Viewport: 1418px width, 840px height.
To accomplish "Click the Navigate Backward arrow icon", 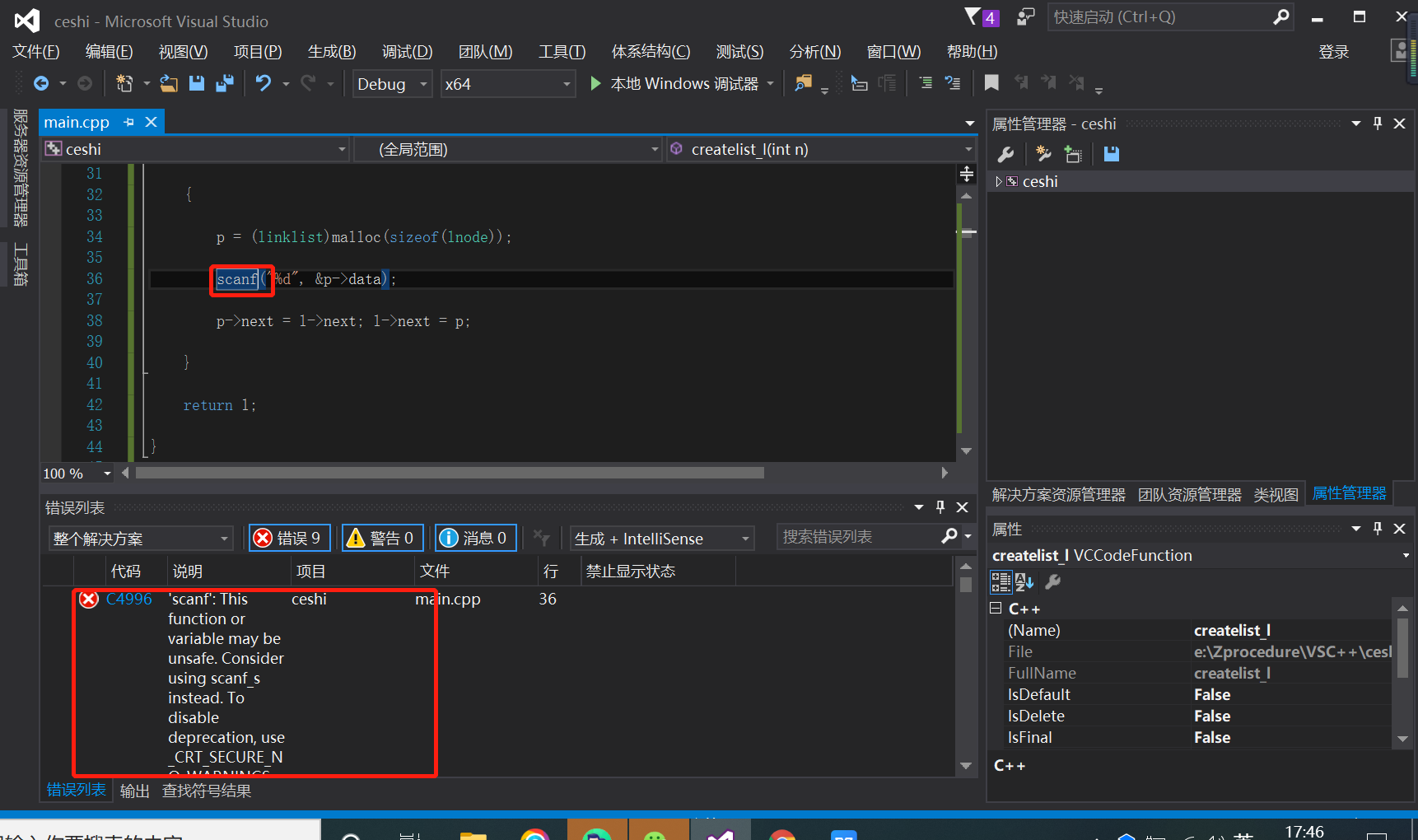I will tap(41, 83).
